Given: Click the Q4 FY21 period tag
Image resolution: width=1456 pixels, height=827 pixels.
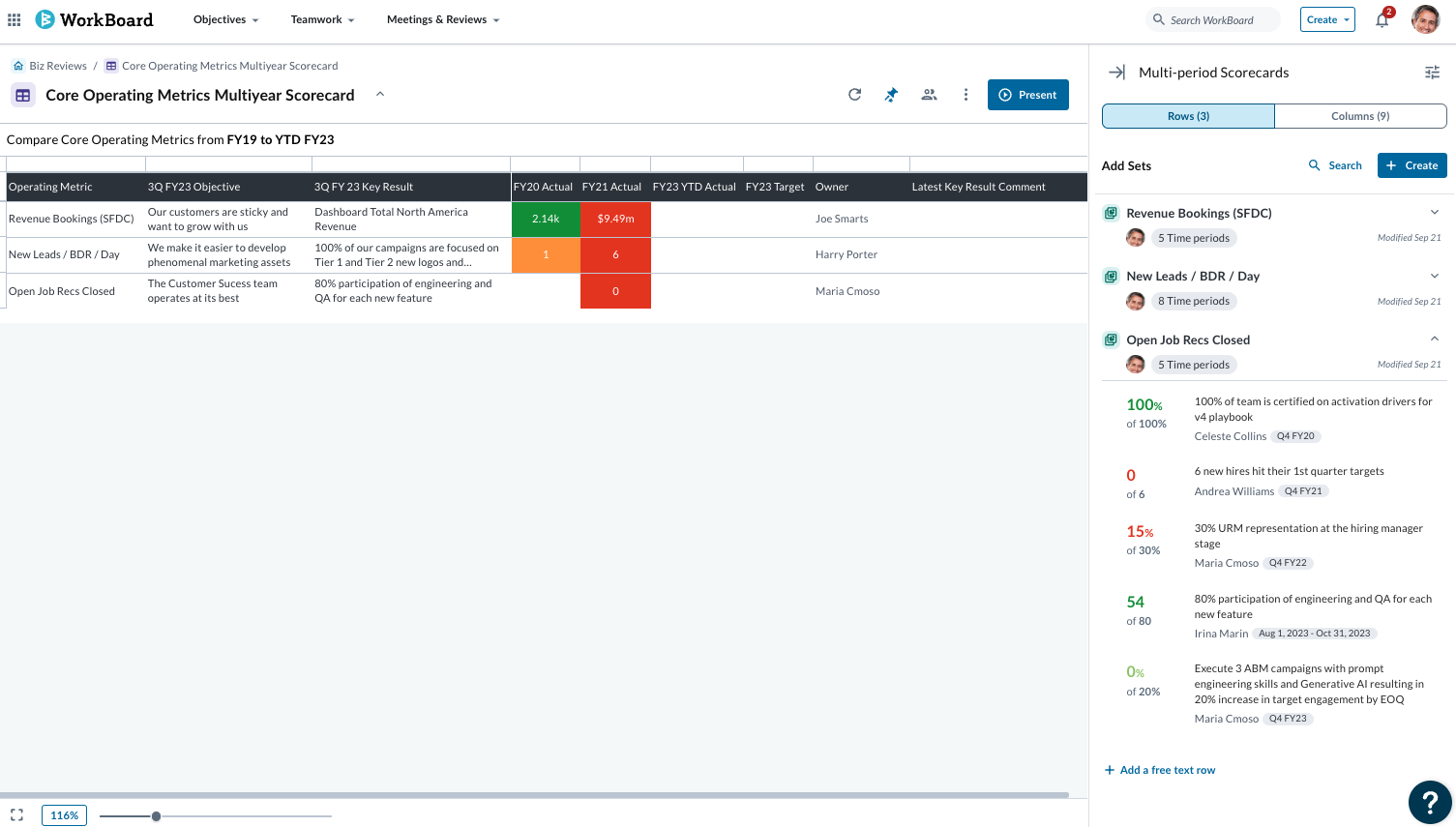Looking at the screenshot, I should (x=1303, y=491).
